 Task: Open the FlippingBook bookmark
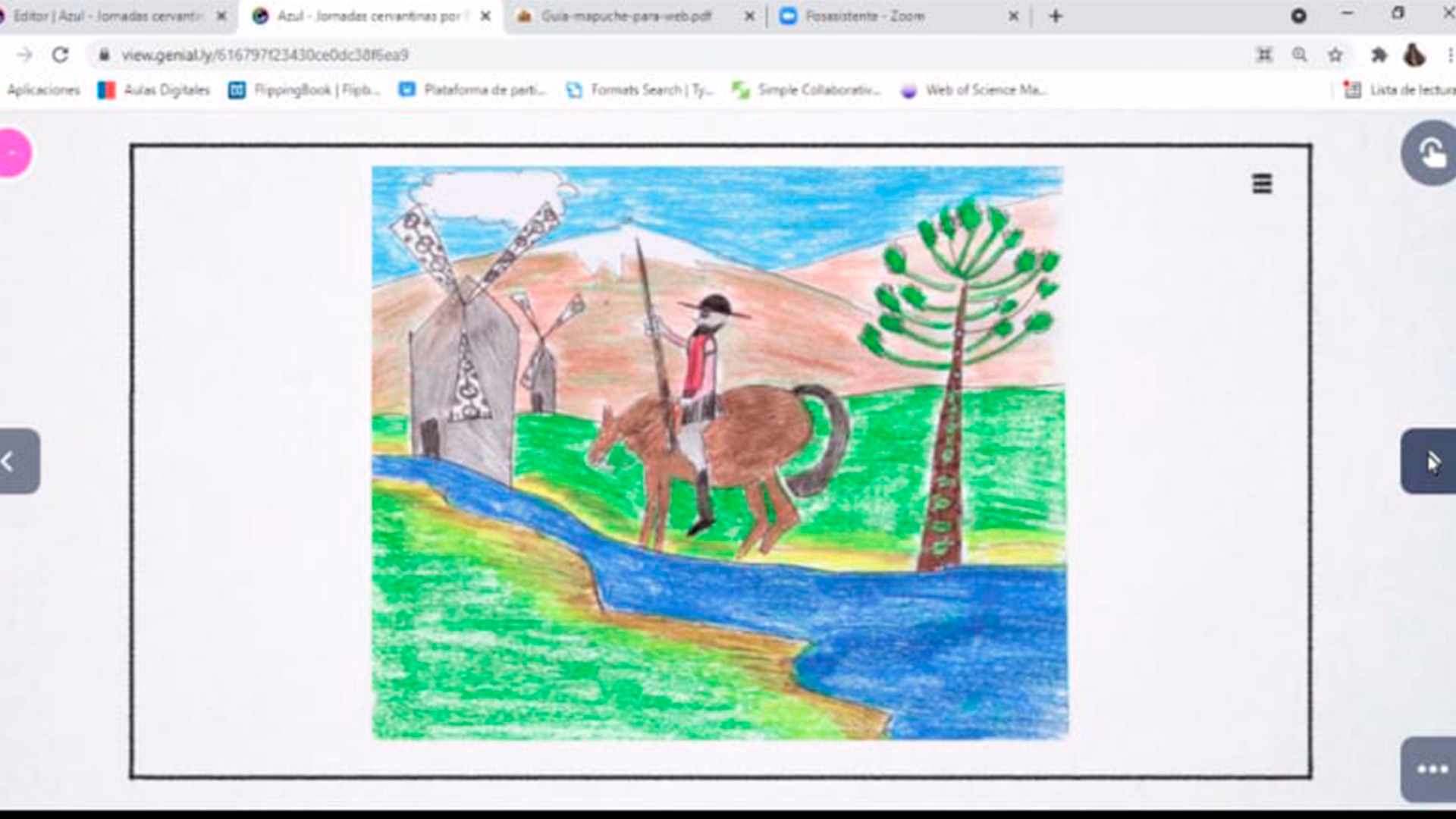(305, 90)
